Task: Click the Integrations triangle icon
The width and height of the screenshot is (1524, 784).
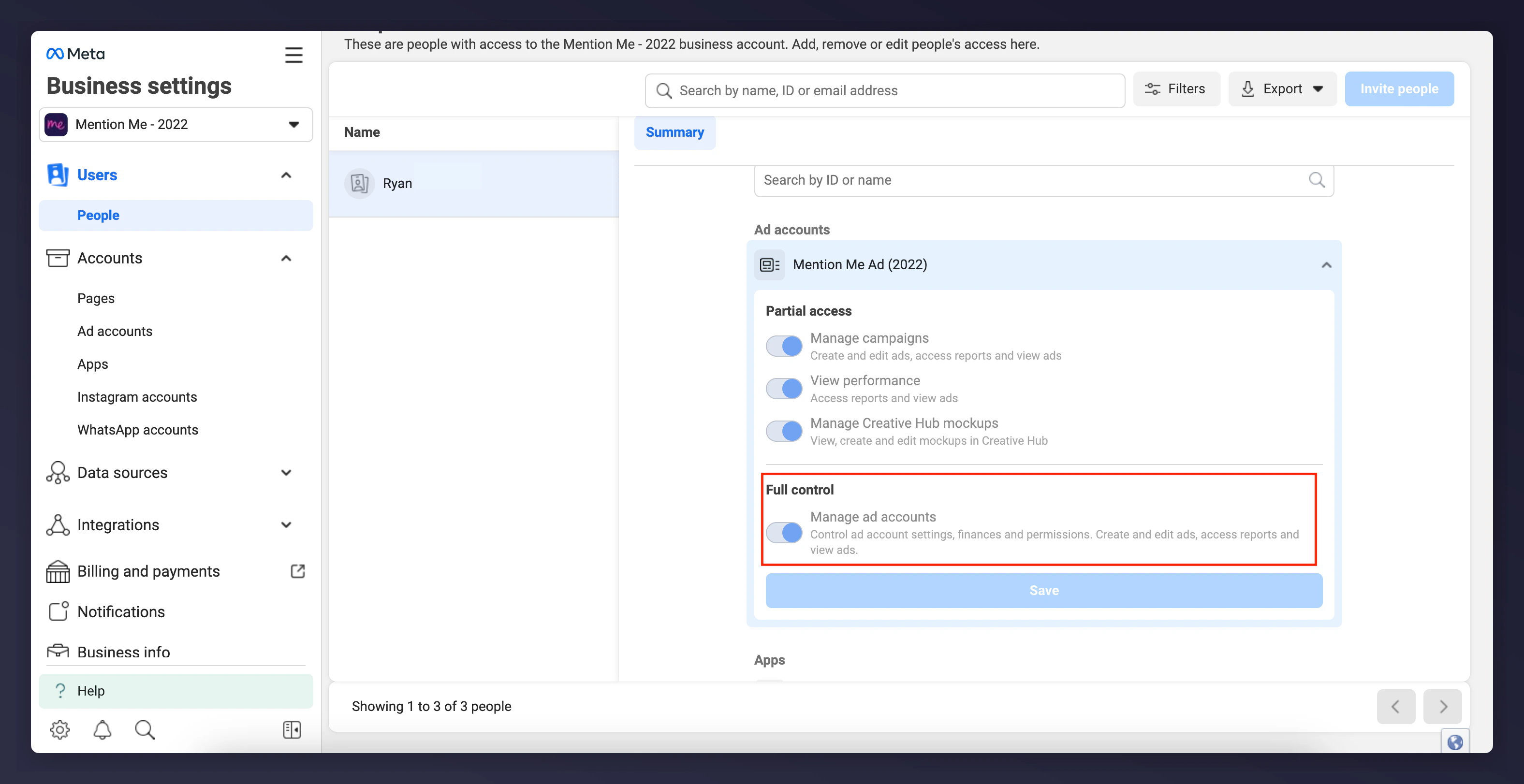Action: coord(58,524)
